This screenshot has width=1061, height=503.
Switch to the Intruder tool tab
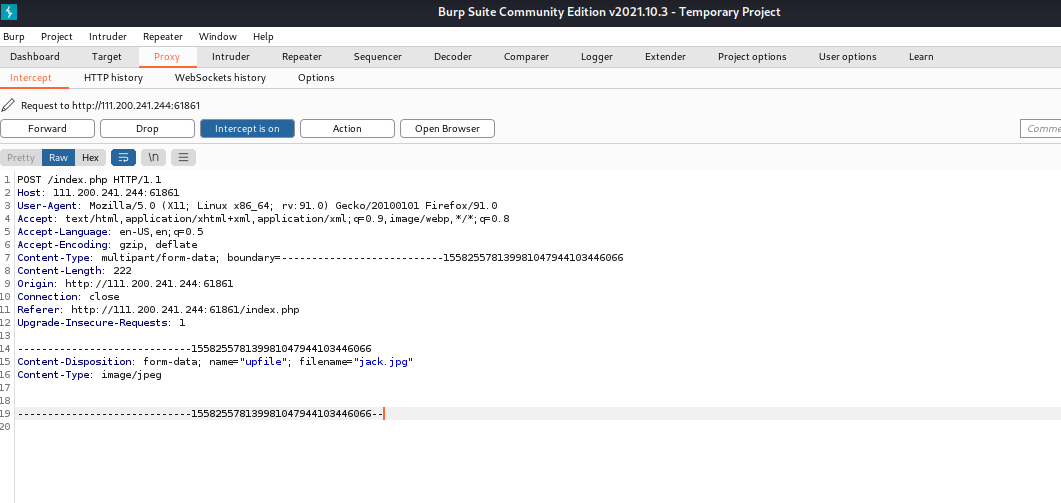231,57
